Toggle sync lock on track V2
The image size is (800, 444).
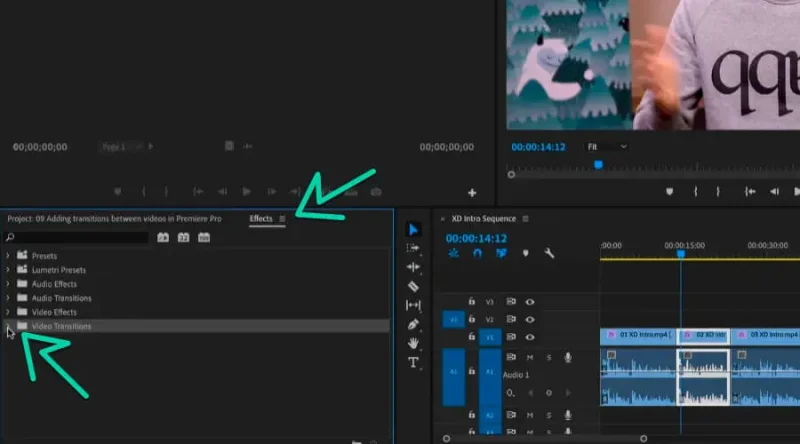(511, 319)
